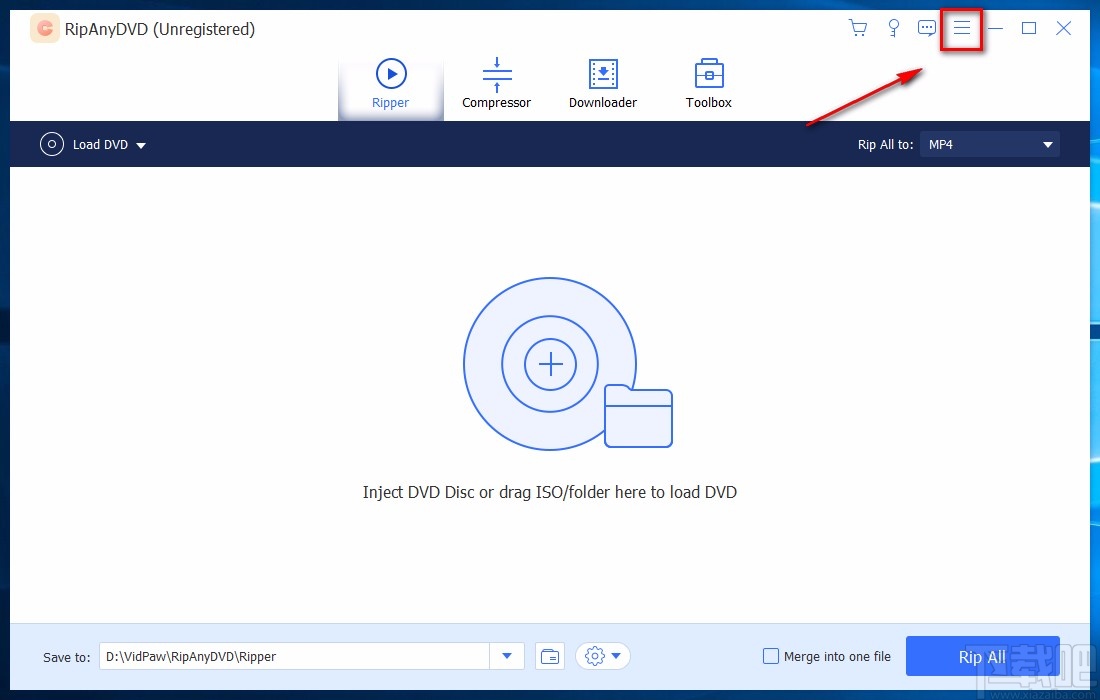1100x700 pixels.
Task: Switch to the Ripper tab
Action: tap(391, 83)
